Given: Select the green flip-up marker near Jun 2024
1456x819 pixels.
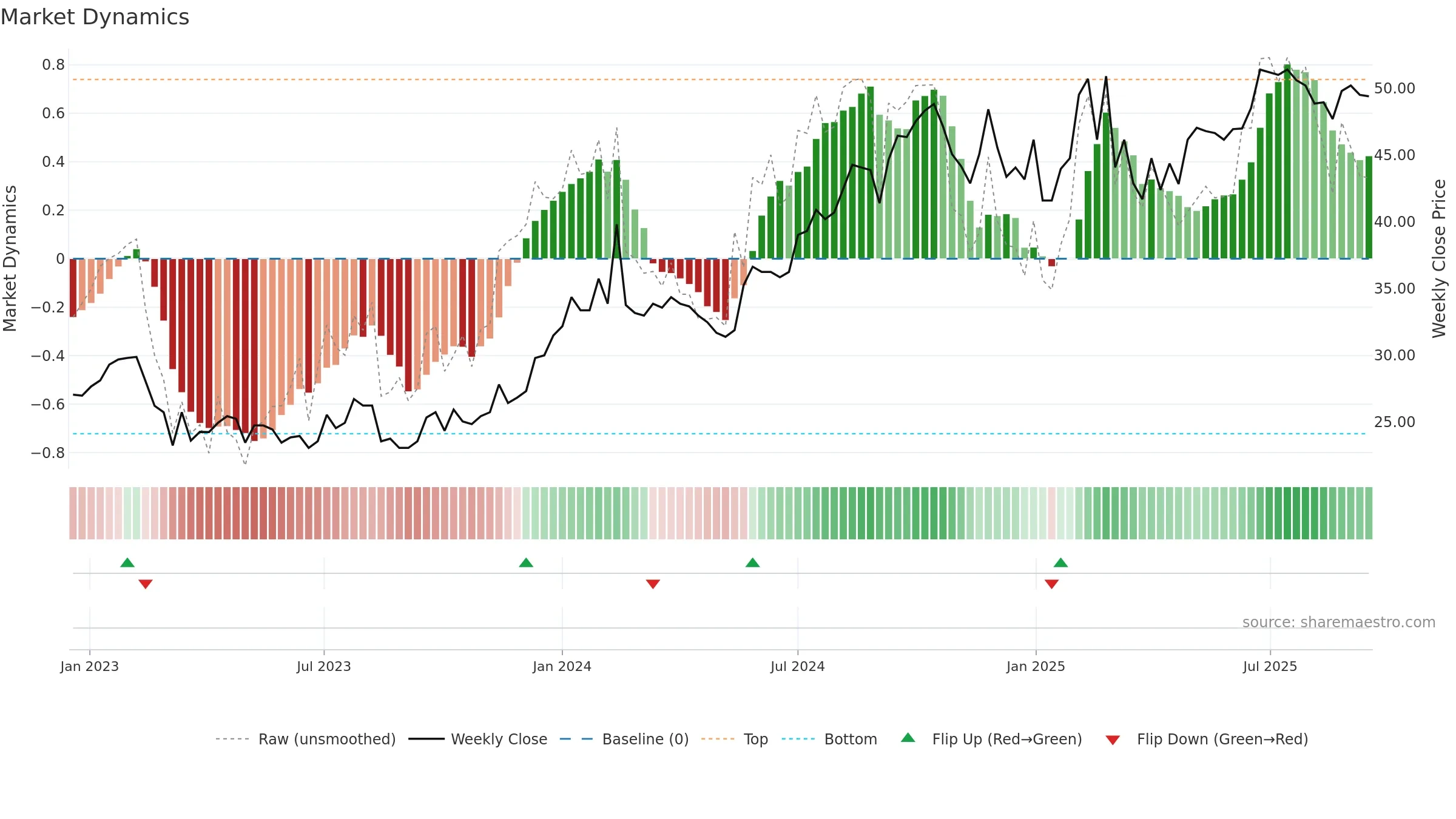Looking at the screenshot, I should pos(752,562).
